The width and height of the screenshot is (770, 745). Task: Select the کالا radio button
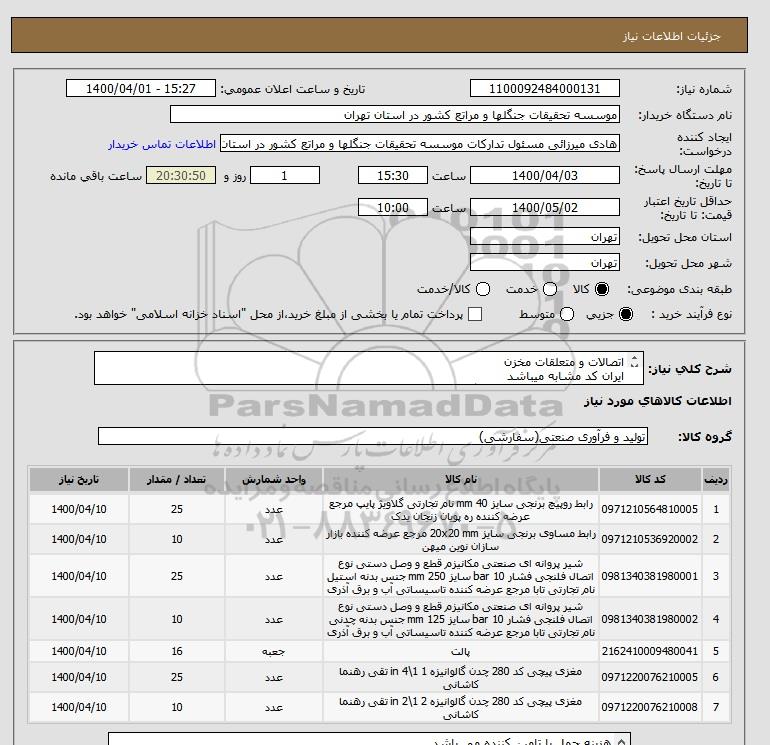click(602, 289)
